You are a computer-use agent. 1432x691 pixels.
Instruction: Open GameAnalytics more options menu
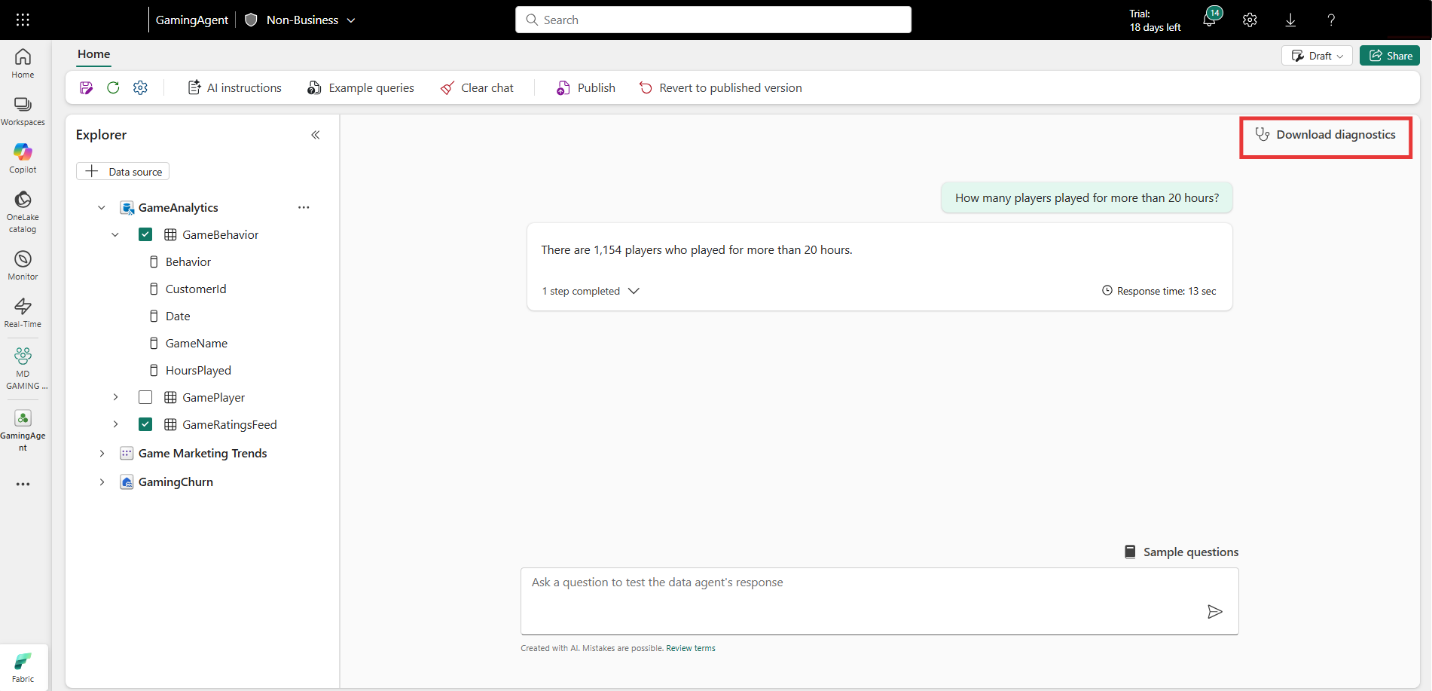(304, 207)
